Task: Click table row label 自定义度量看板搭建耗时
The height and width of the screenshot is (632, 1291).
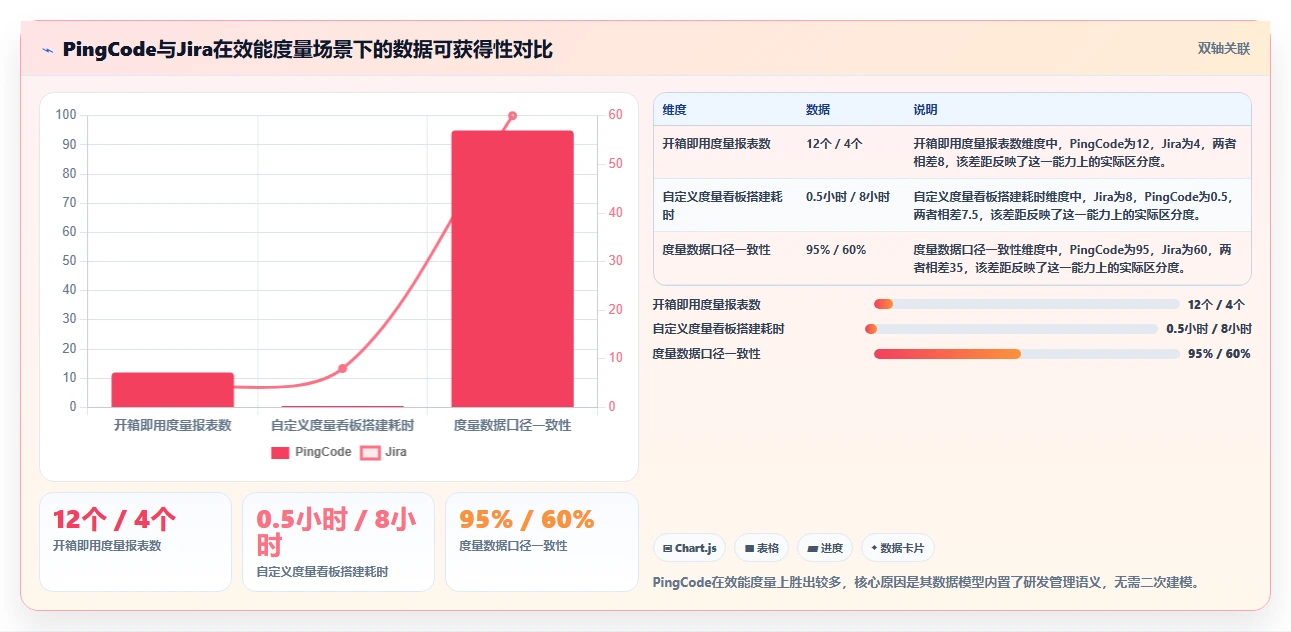Action: click(x=723, y=206)
